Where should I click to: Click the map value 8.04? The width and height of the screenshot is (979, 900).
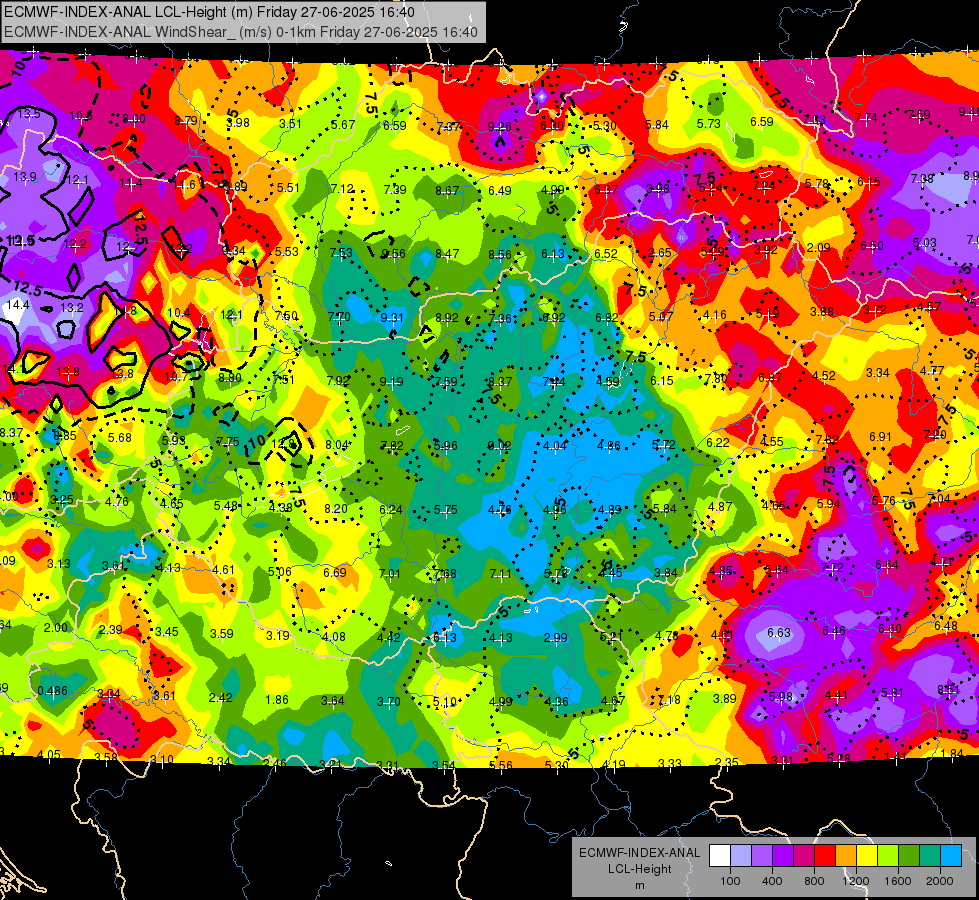(x=337, y=445)
